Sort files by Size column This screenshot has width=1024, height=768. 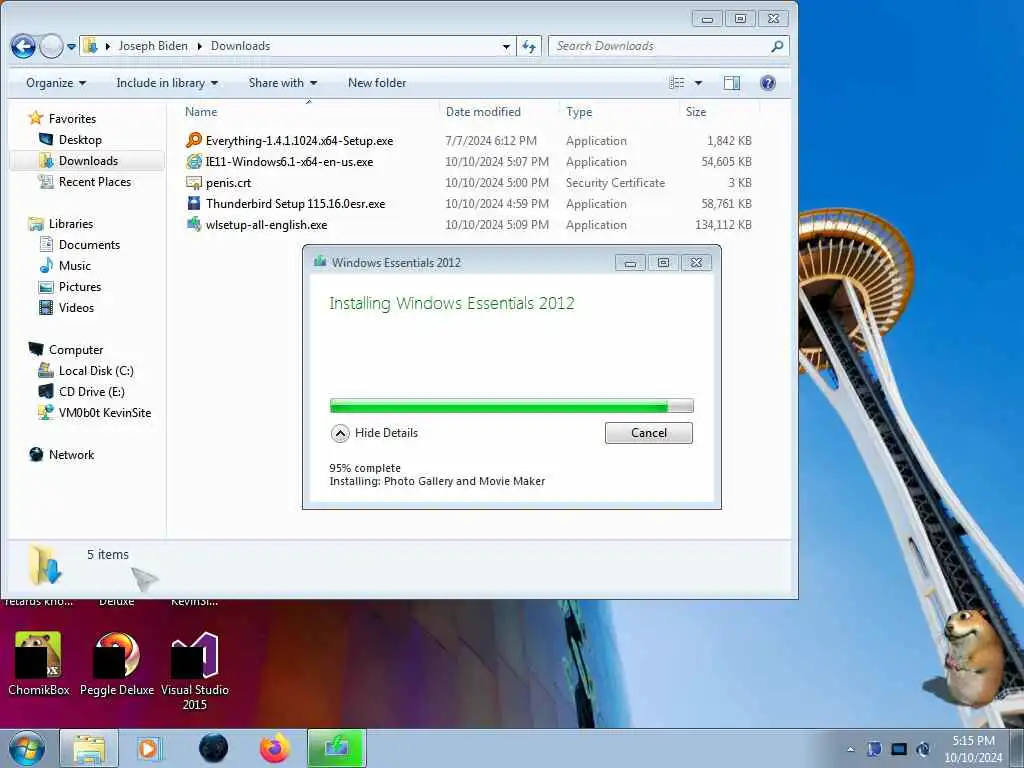pyautogui.click(x=696, y=112)
